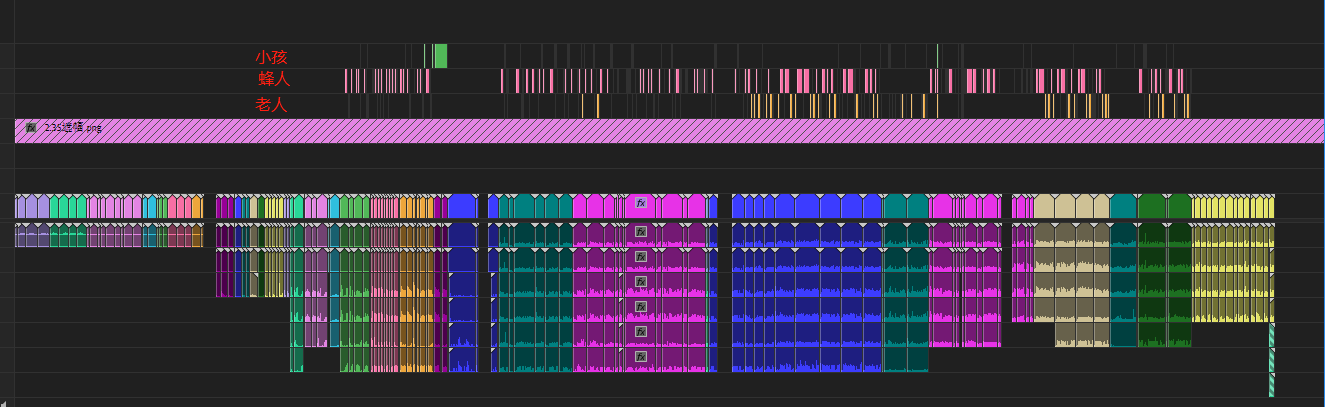Click the red 蜂人 track label

coord(273,80)
